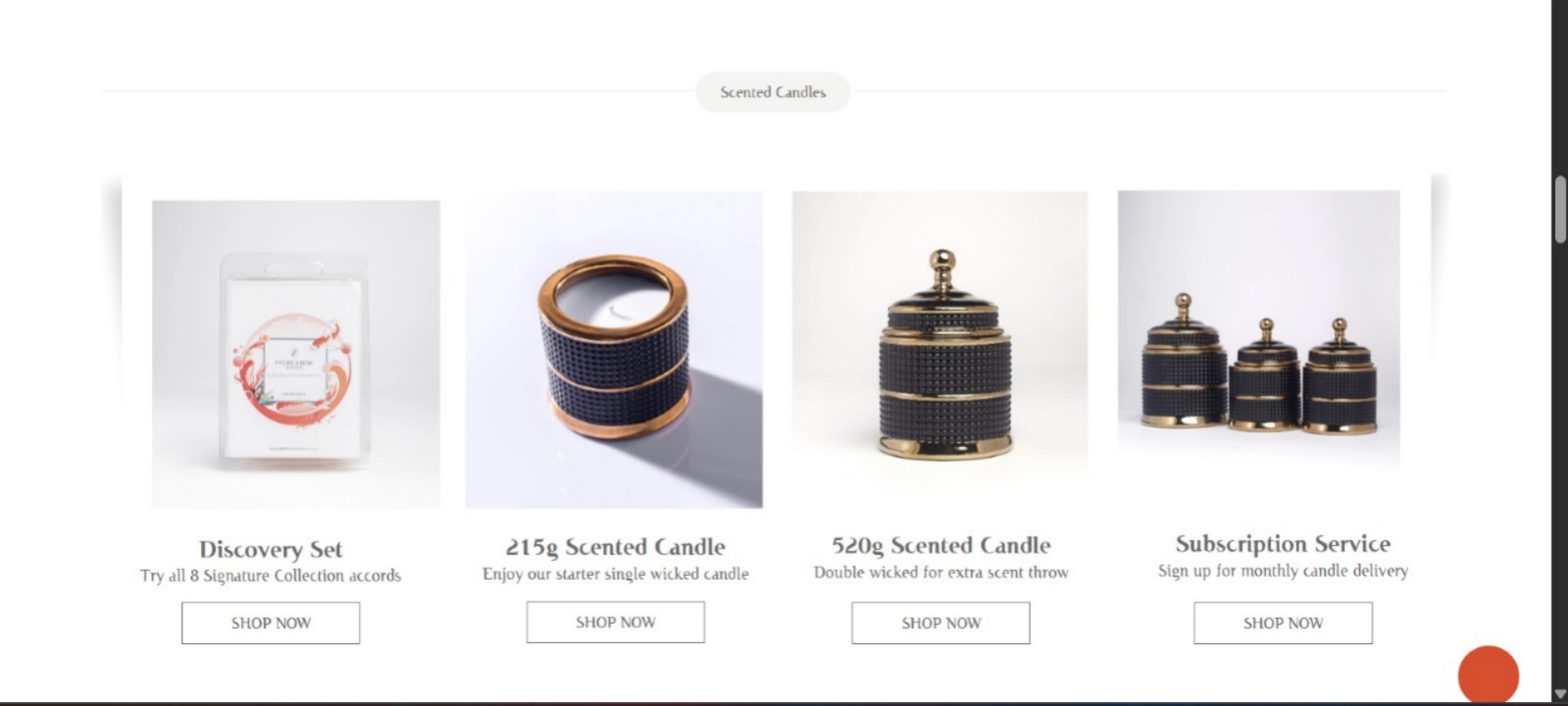Screen dimensions: 1568x706
Task: Click Shop Now under Discovery Set
Action: [x=271, y=623]
